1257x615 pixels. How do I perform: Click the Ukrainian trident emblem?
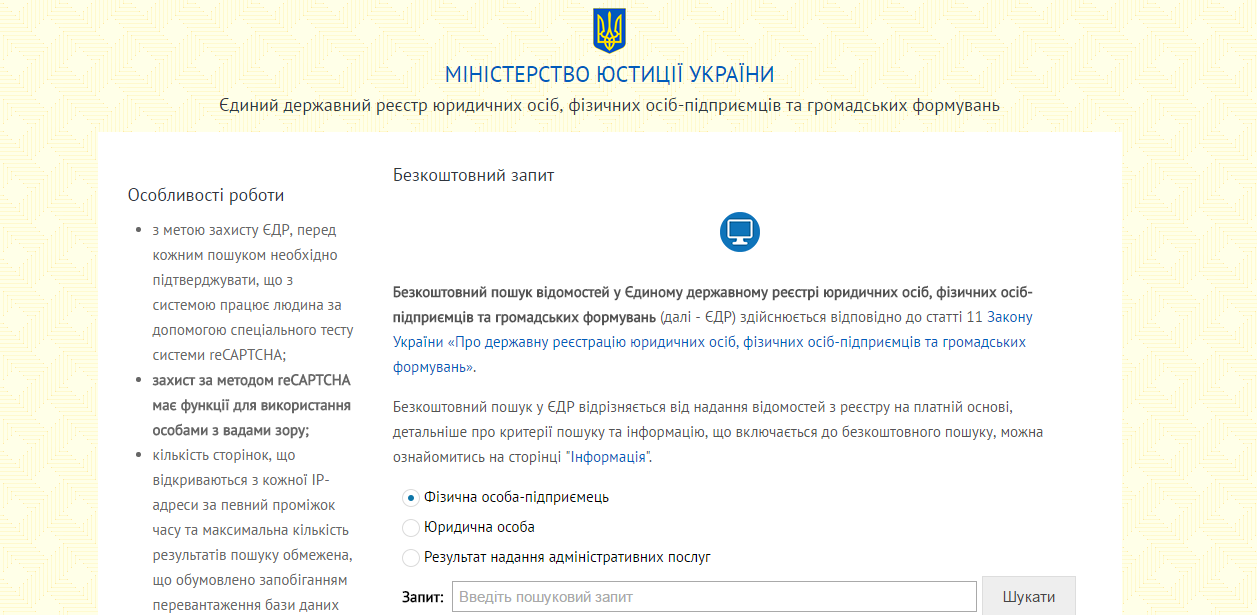(x=609, y=31)
